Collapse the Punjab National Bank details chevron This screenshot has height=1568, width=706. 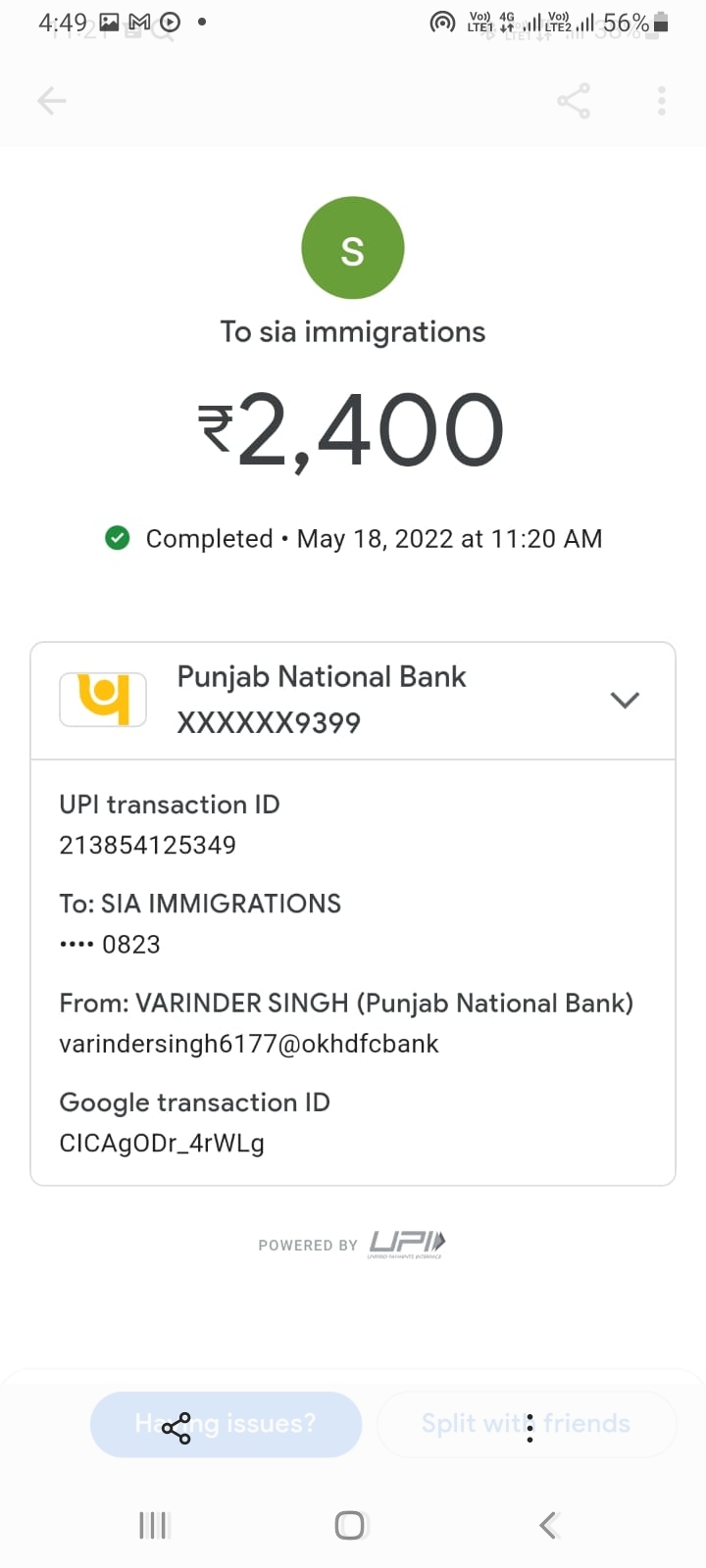[x=625, y=700]
